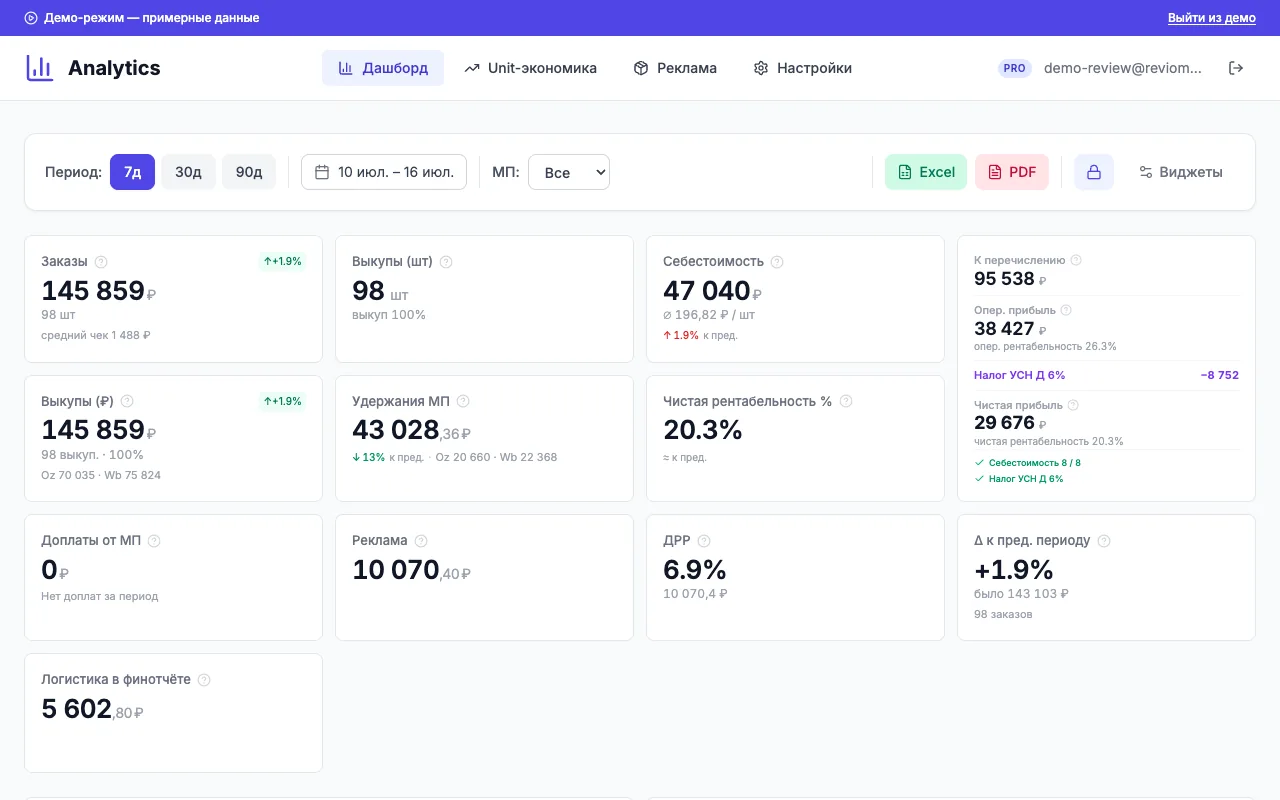Switch period to 90д
The height and width of the screenshot is (800, 1280).
click(x=249, y=172)
